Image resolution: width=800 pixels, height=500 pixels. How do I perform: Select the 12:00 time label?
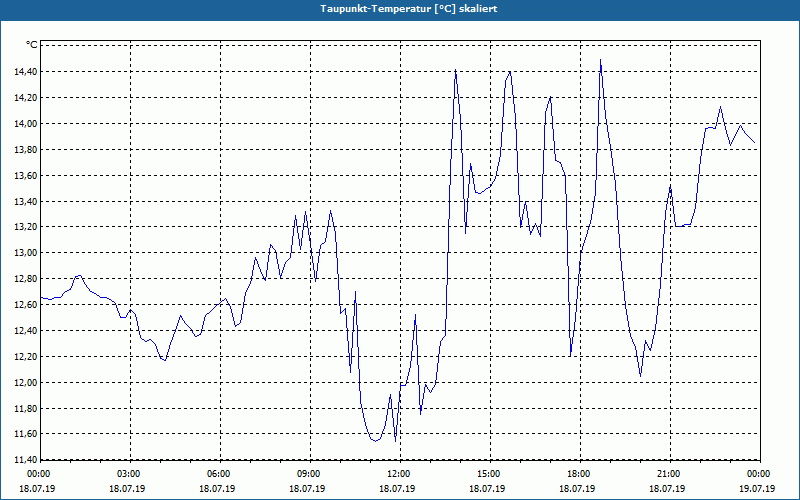pyautogui.click(x=397, y=474)
